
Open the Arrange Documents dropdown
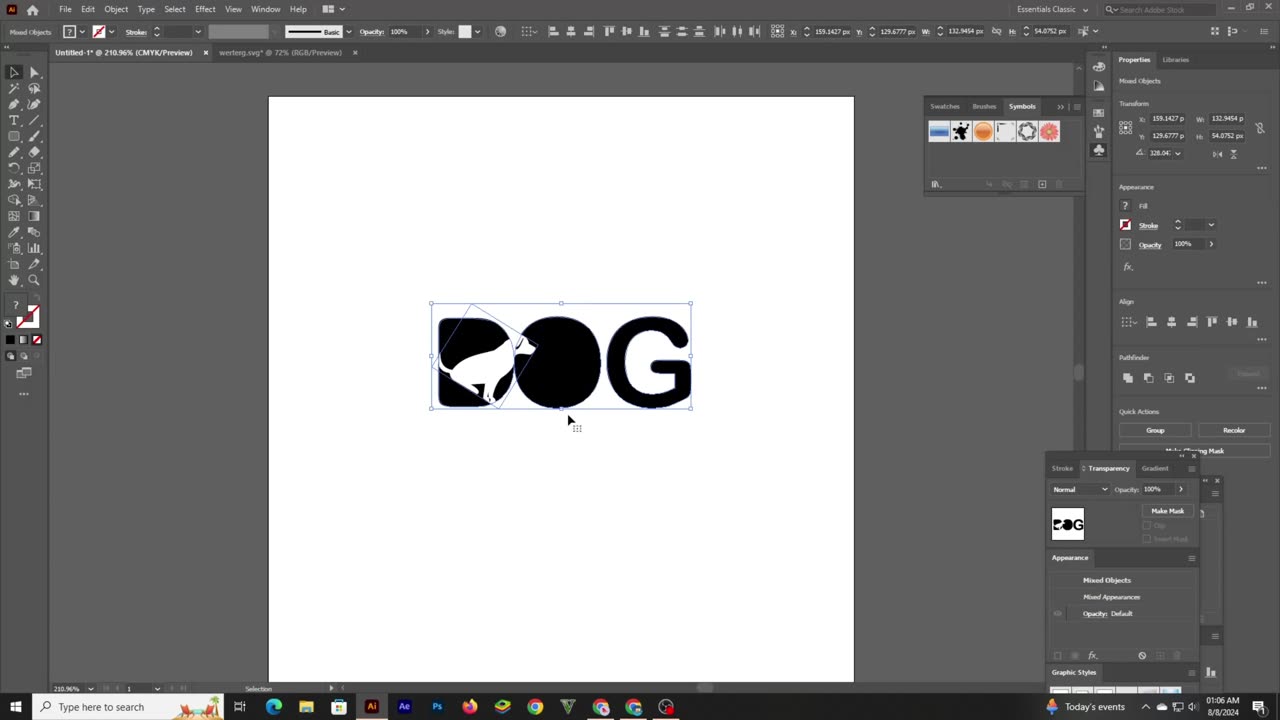[333, 9]
